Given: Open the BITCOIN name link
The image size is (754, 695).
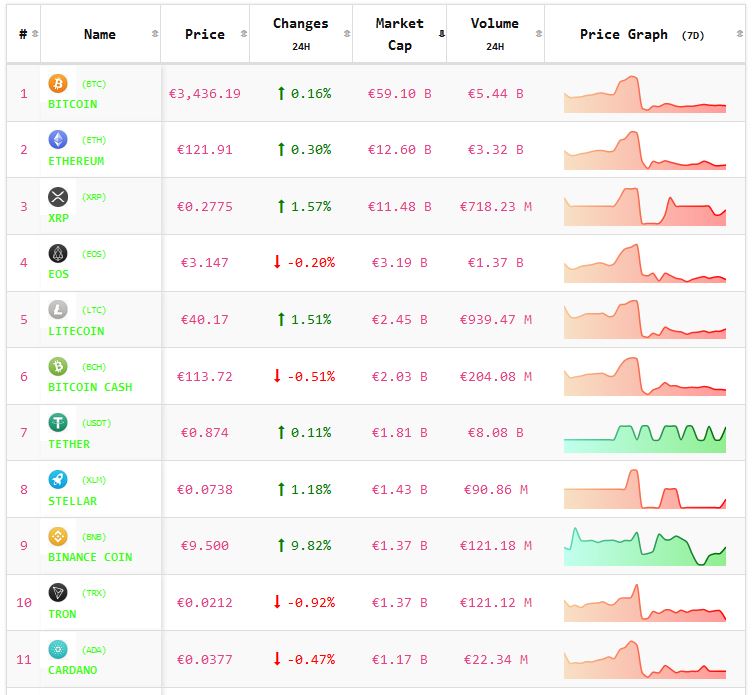Looking at the screenshot, I should [73, 104].
